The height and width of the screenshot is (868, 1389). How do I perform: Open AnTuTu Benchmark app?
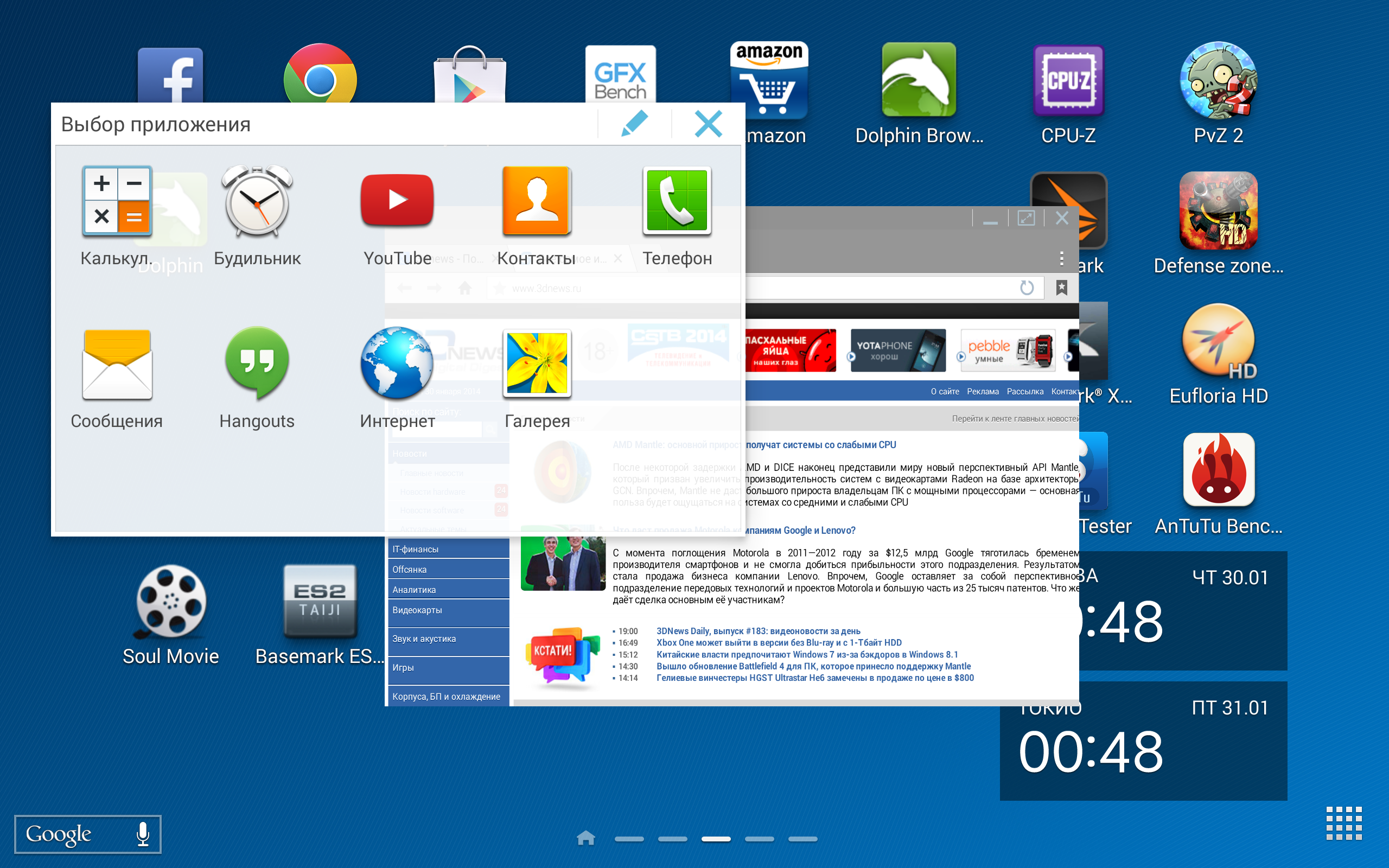point(1219,470)
